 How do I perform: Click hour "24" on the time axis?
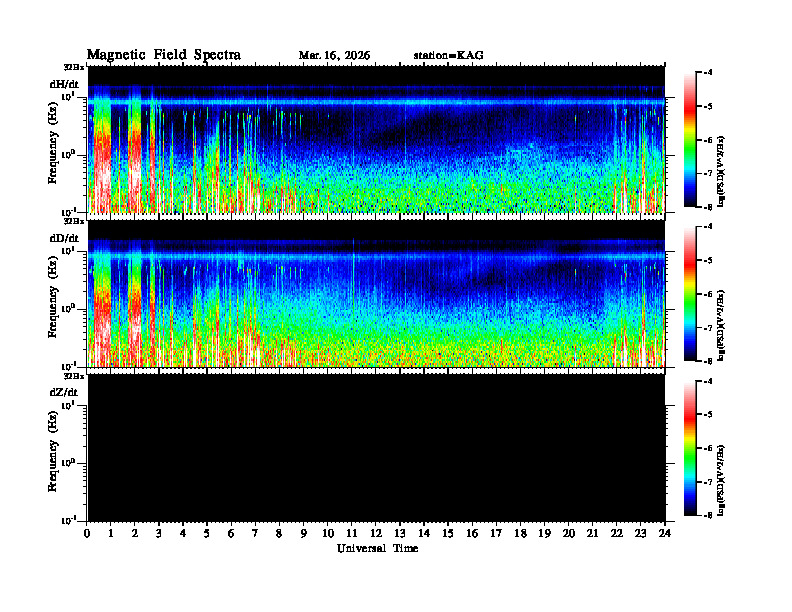pos(665,534)
